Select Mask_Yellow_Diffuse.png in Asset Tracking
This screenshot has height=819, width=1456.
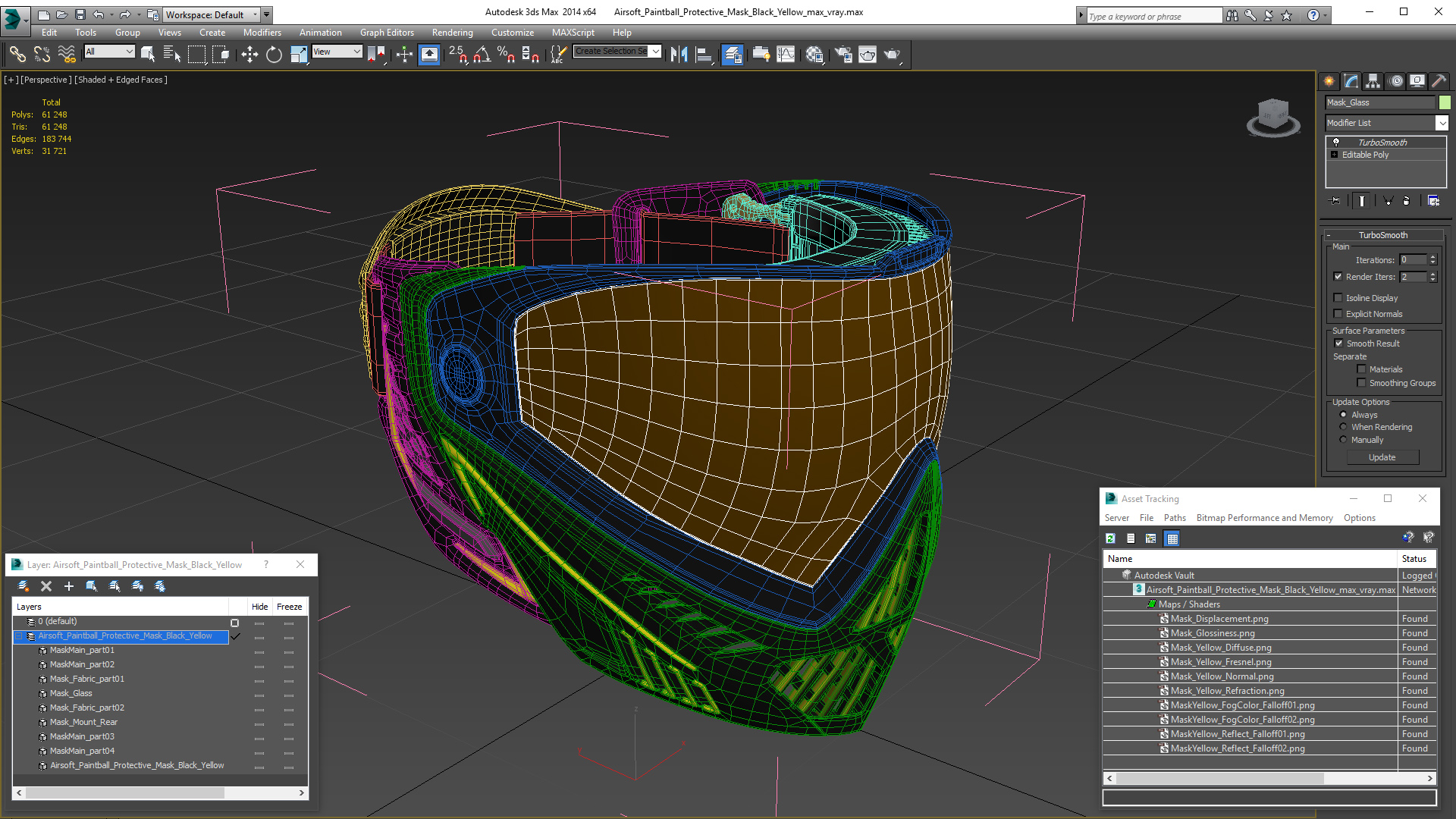[1221, 648]
